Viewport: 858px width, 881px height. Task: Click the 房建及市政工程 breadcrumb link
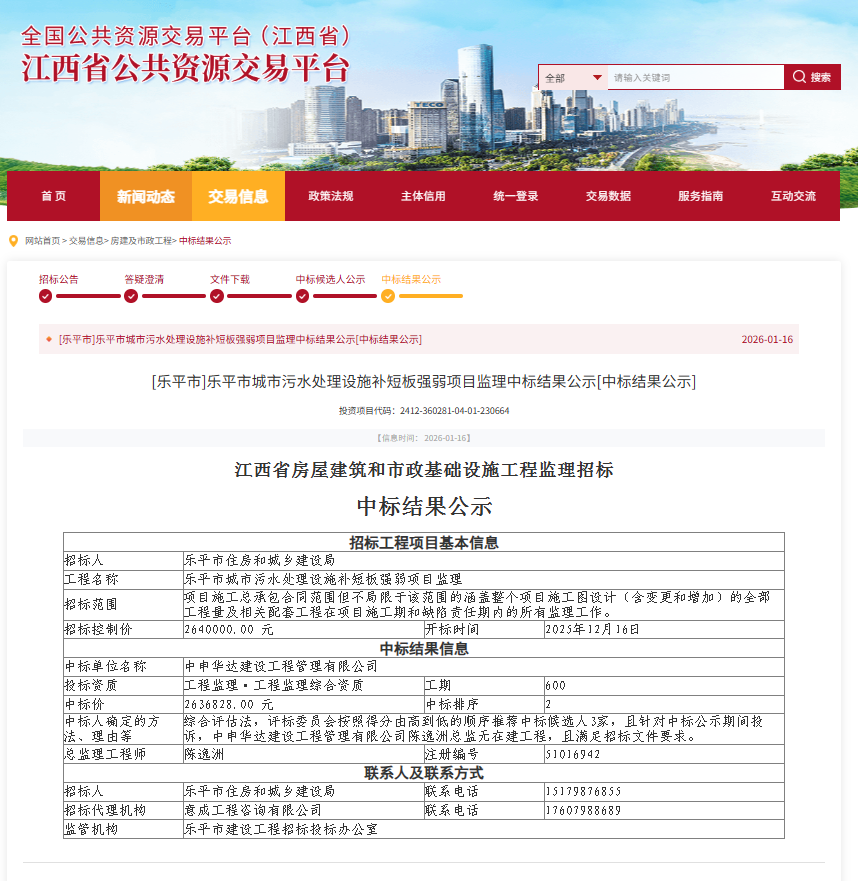point(141,241)
